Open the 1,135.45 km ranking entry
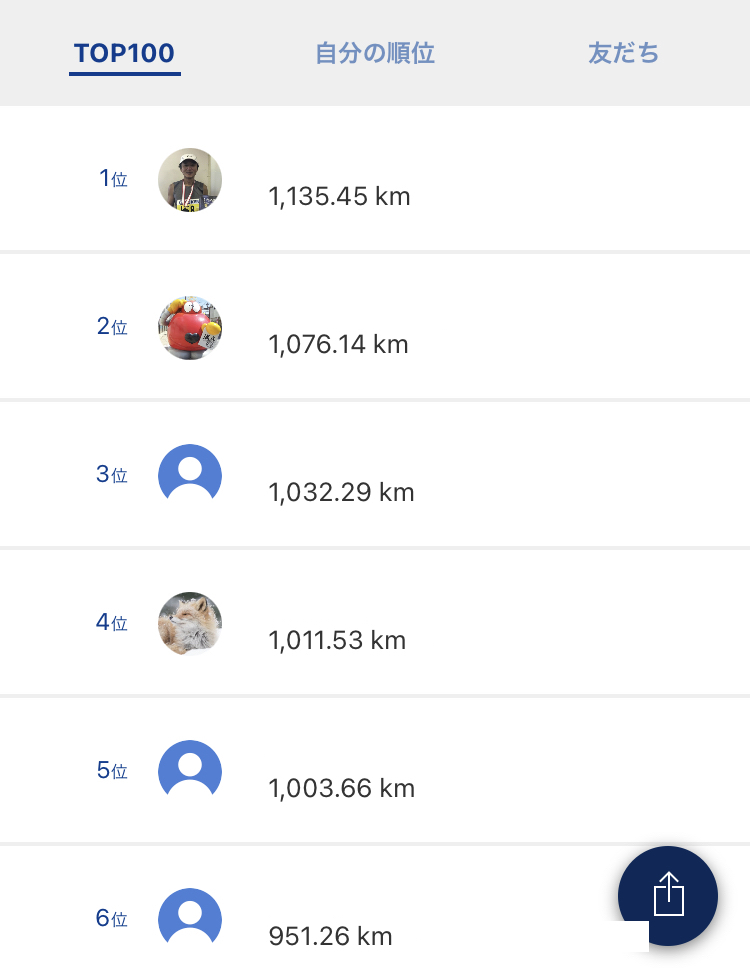Screen dimensions: 750x976 pyautogui.click(x=375, y=179)
